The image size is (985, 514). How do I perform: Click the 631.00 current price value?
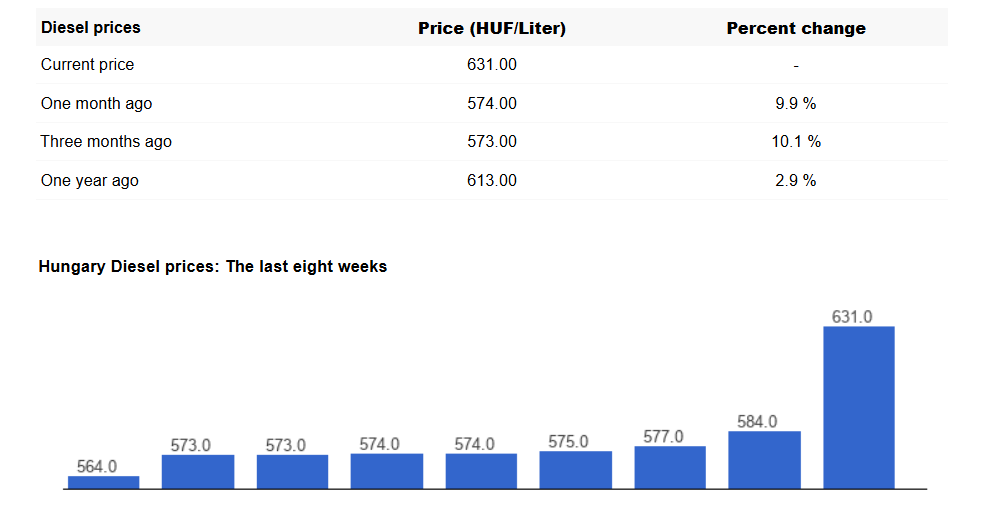pyautogui.click(x=492, y=65)
